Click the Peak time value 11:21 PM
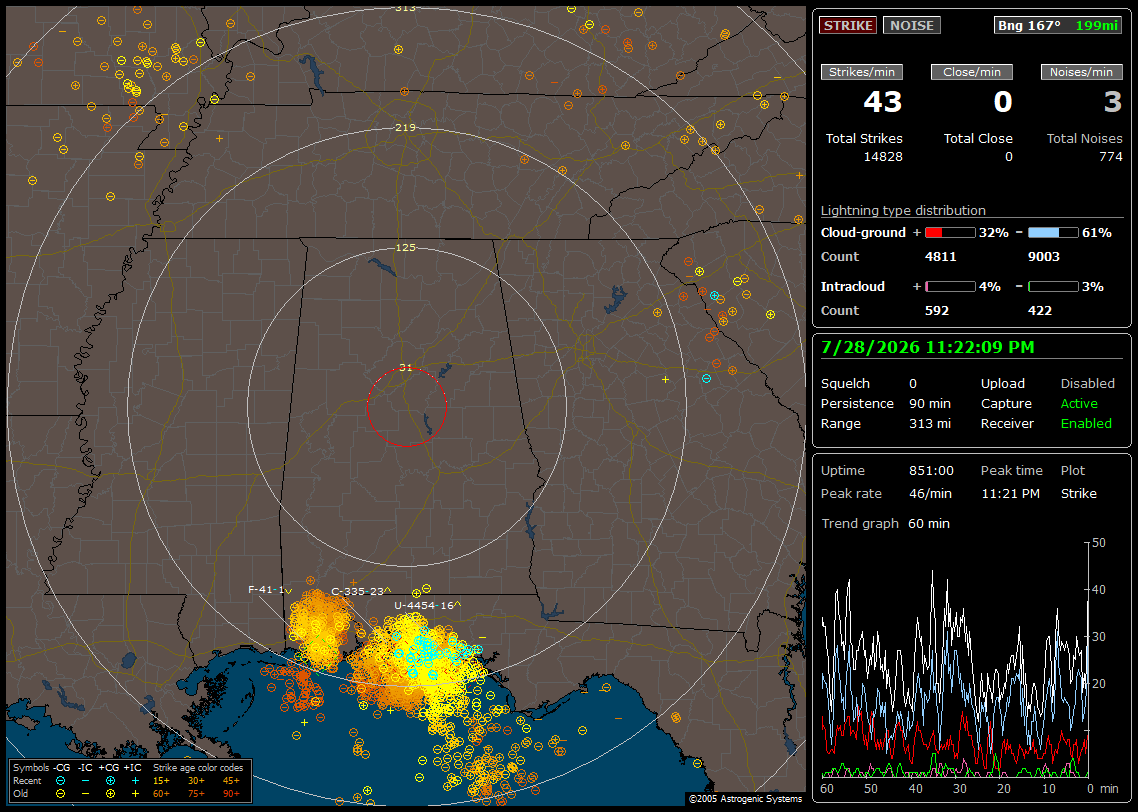Viewport: 1138px width, 812px height. click(1010, 493)
